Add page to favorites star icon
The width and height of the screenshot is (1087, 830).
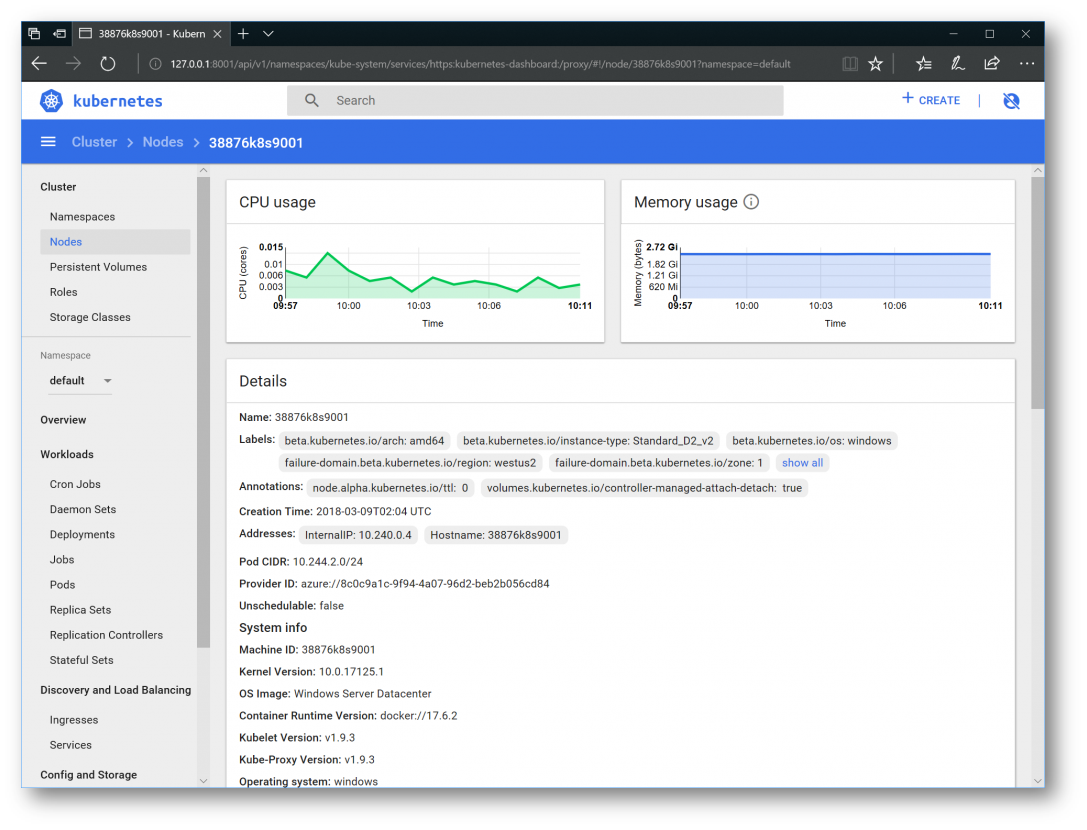coord(876,64)
